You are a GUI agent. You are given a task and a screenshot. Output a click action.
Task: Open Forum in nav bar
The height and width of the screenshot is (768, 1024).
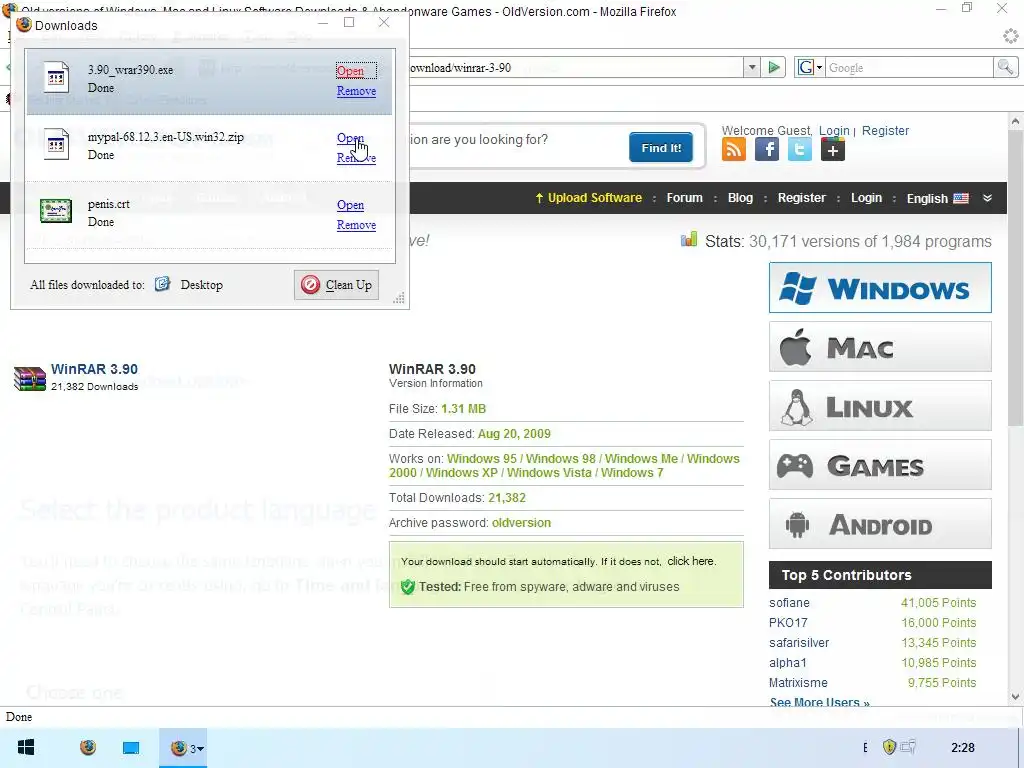tap(684, 198)
